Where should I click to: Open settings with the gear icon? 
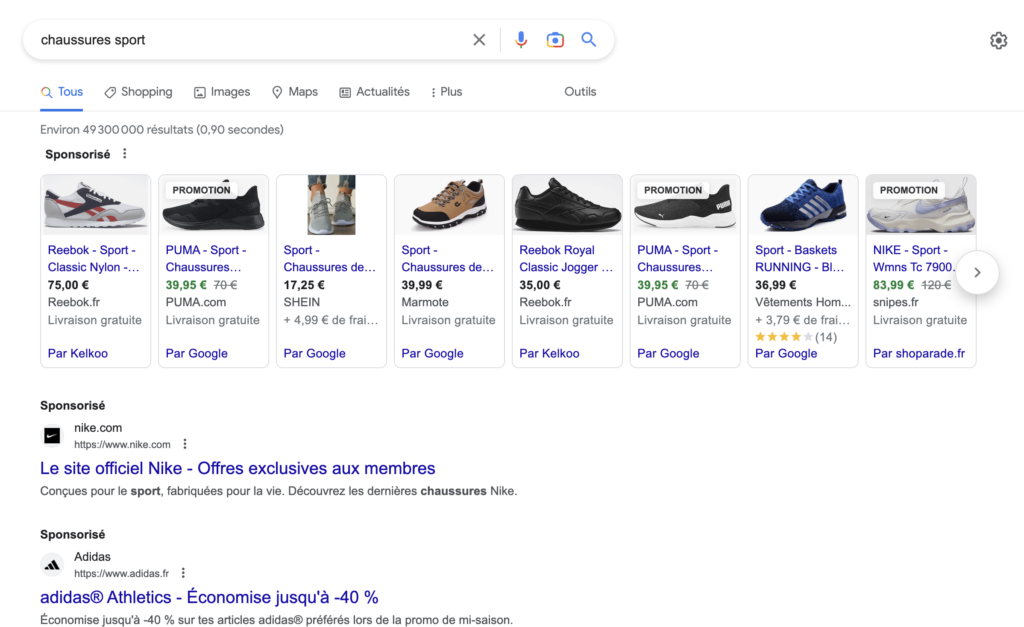click(x=999, y=40)
